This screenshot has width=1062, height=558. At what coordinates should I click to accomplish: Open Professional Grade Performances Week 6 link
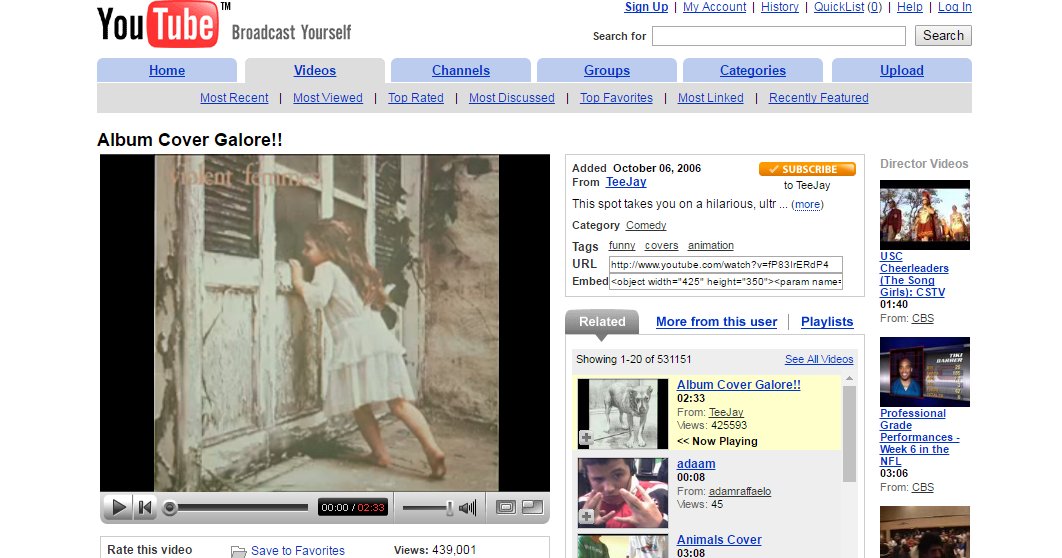(919, 437)
